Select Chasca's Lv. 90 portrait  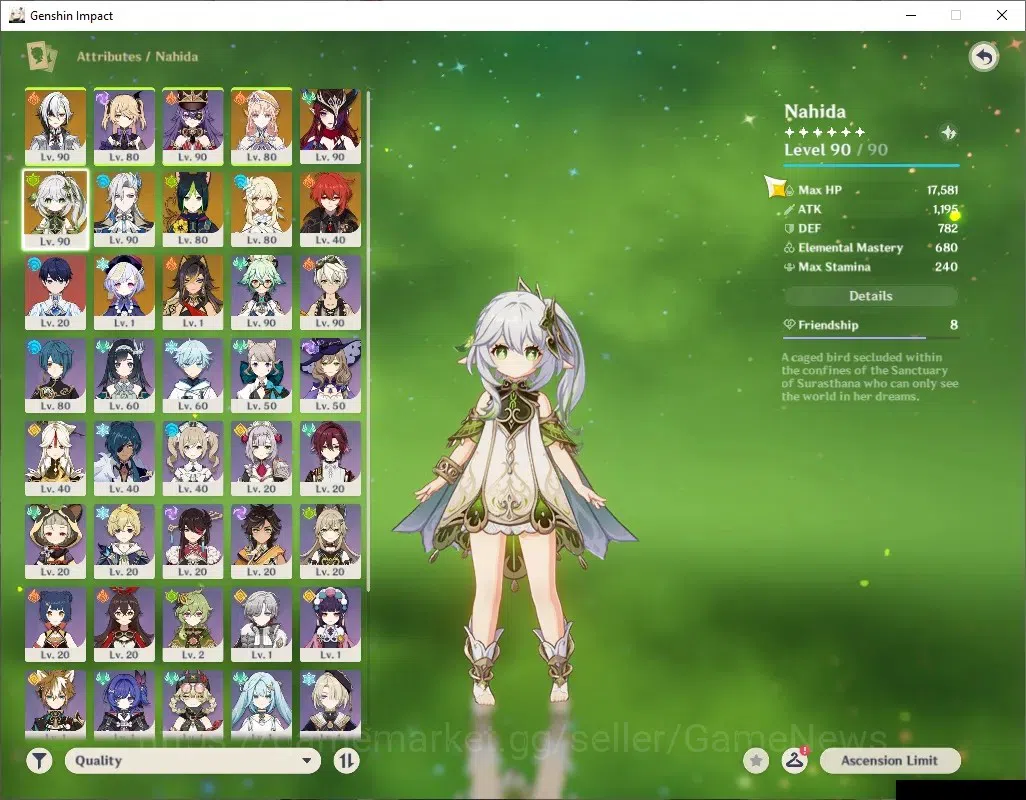tap(330, 126)
